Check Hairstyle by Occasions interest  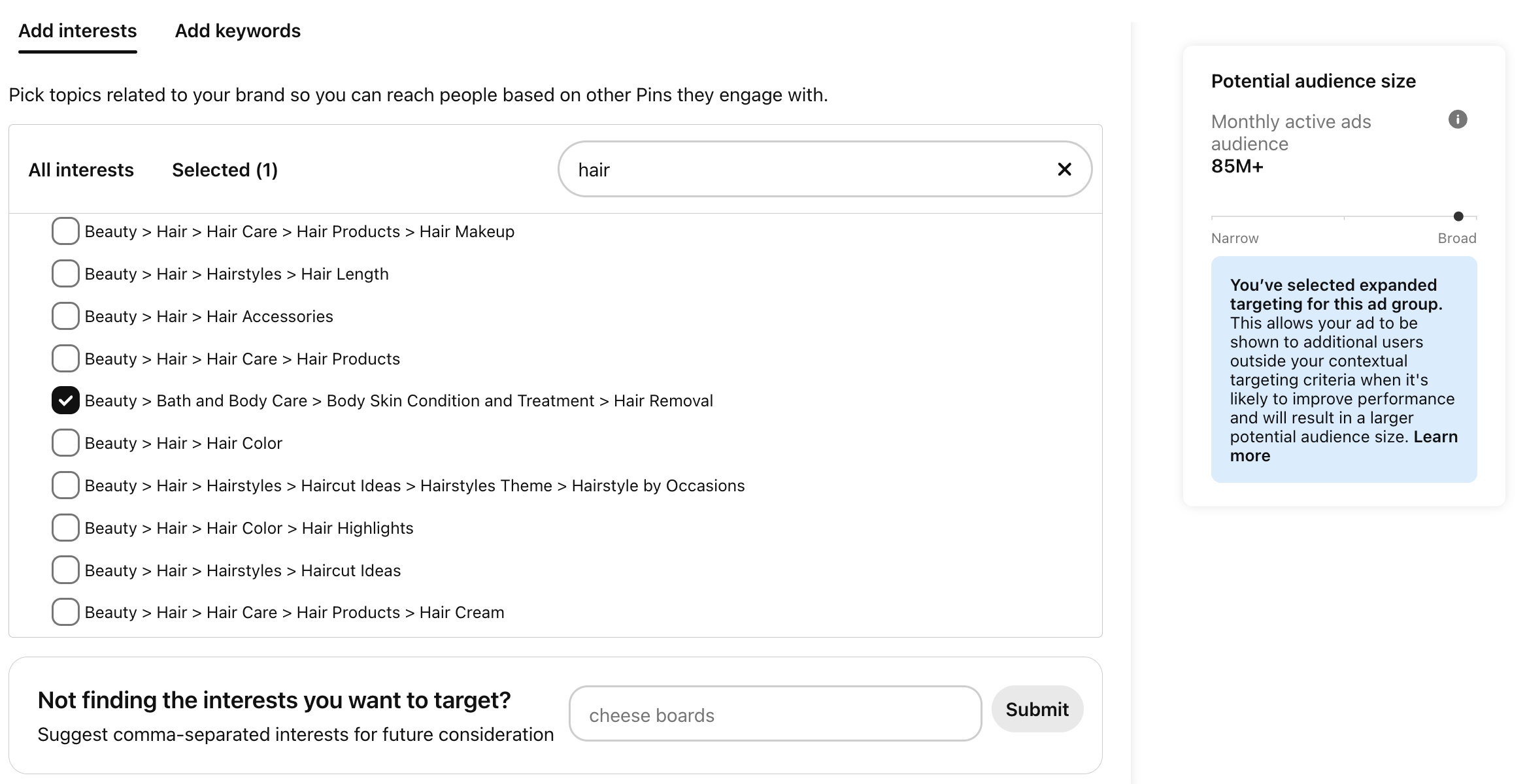pyautogui.click(x=65, y=485)
